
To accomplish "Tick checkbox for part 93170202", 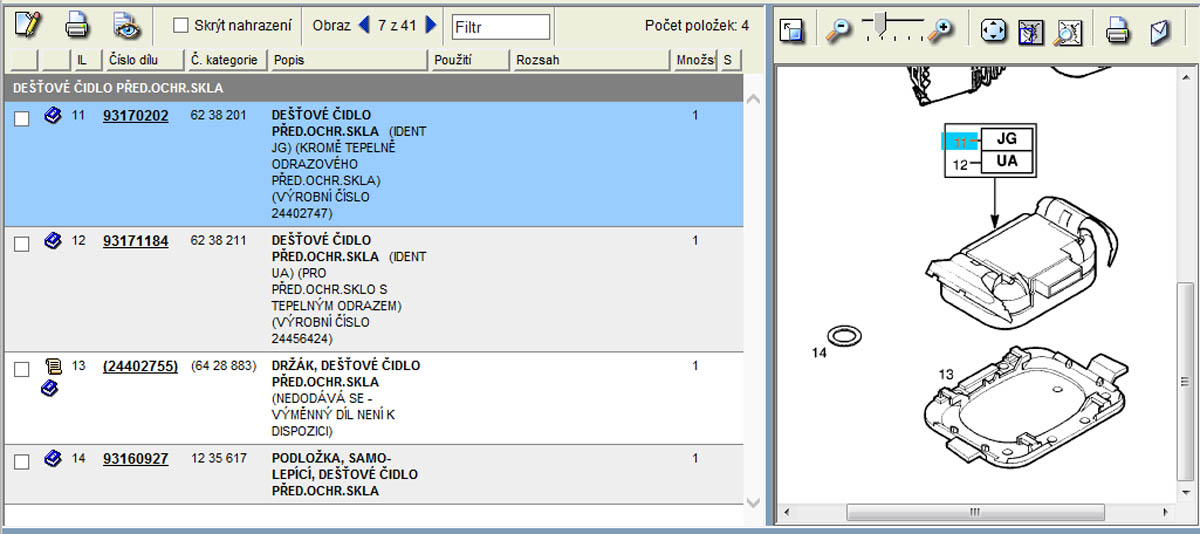I will 22,119.
